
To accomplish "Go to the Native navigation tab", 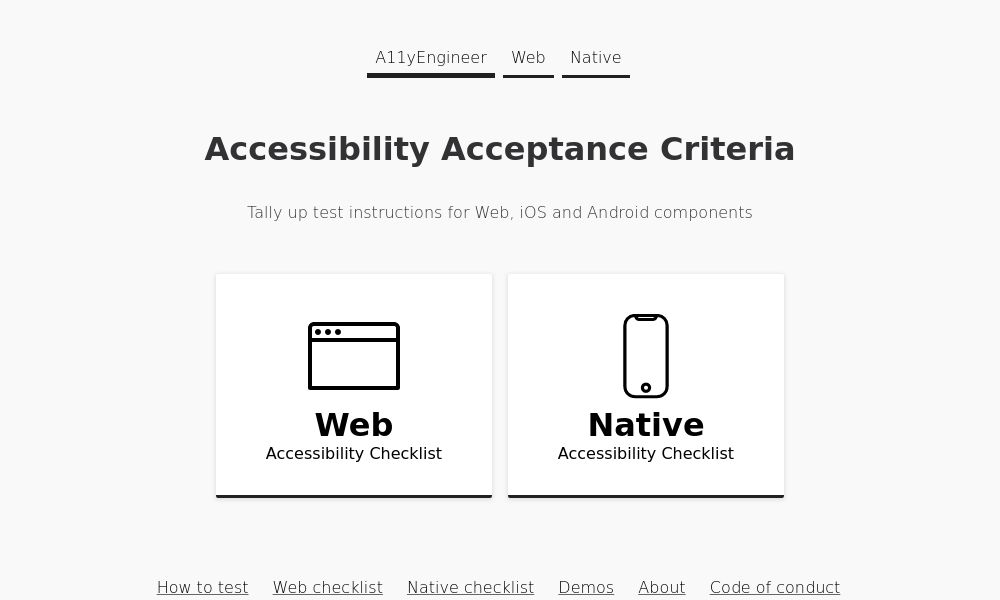I will [595, 58].
